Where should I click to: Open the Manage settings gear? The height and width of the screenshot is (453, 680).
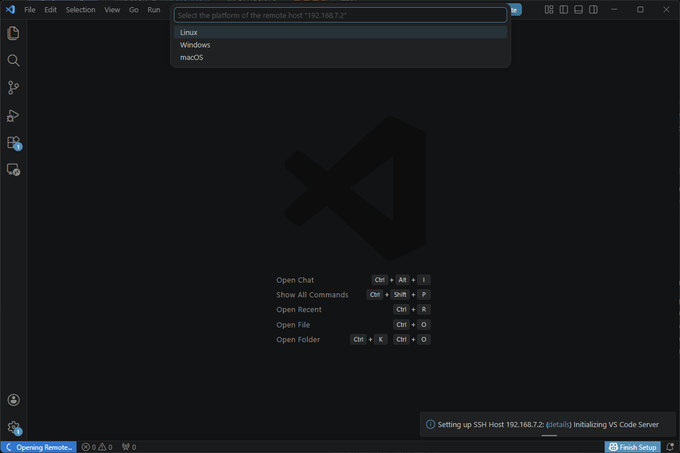(x=13, y=427)
